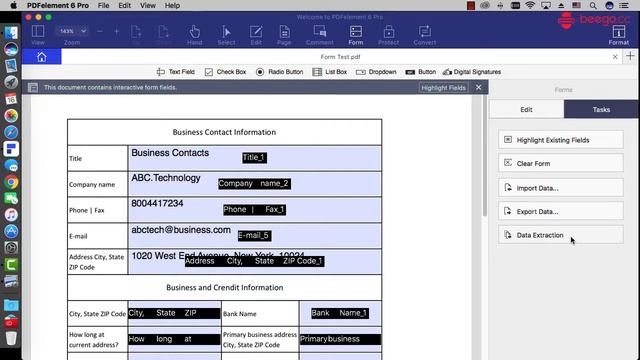Open the Convert tool
640x360 pixels.
tap(424, 35)
